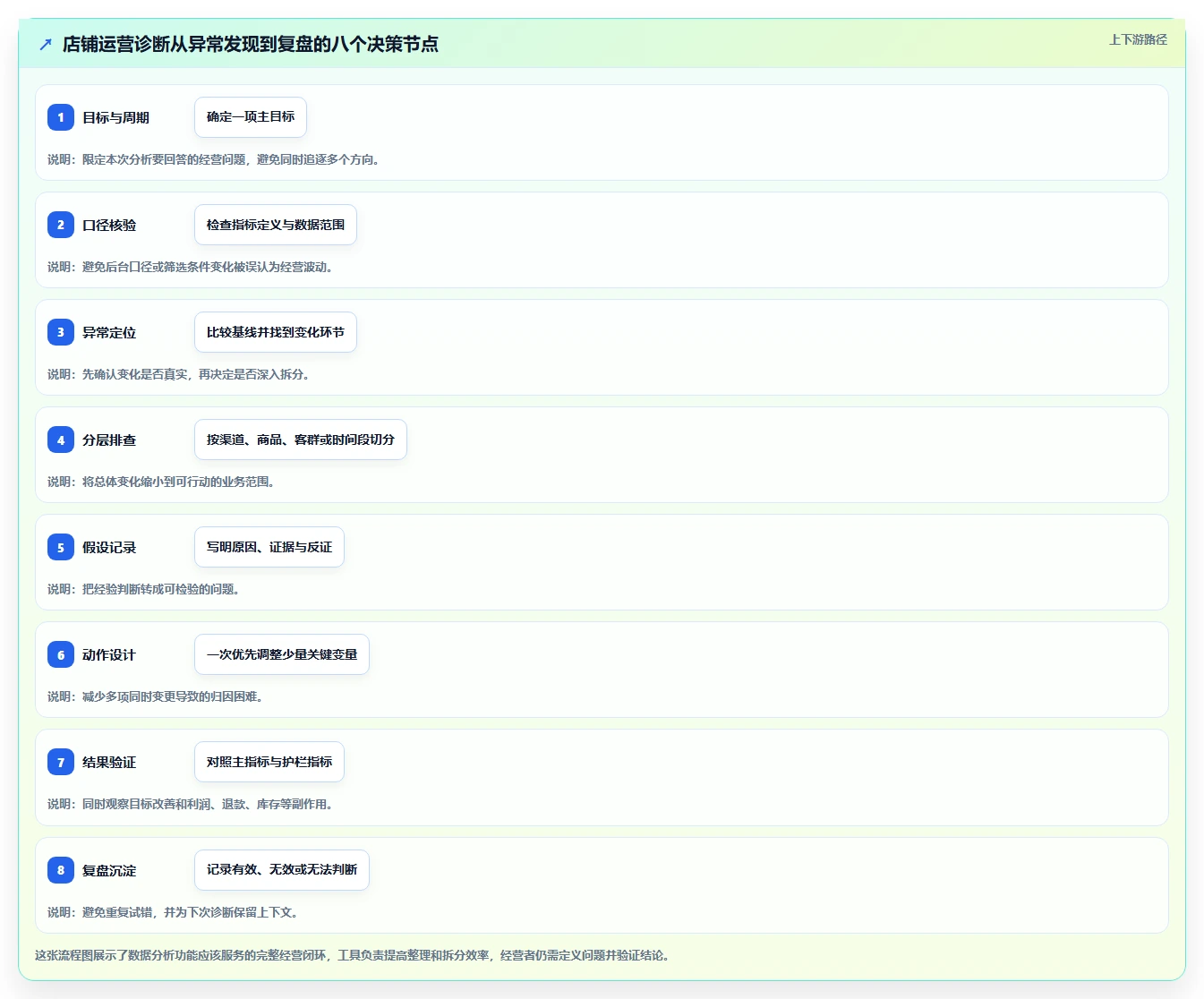The image size is (1204, 999).
Task: Select the step number 5 badge
Action: coord(61,547)
